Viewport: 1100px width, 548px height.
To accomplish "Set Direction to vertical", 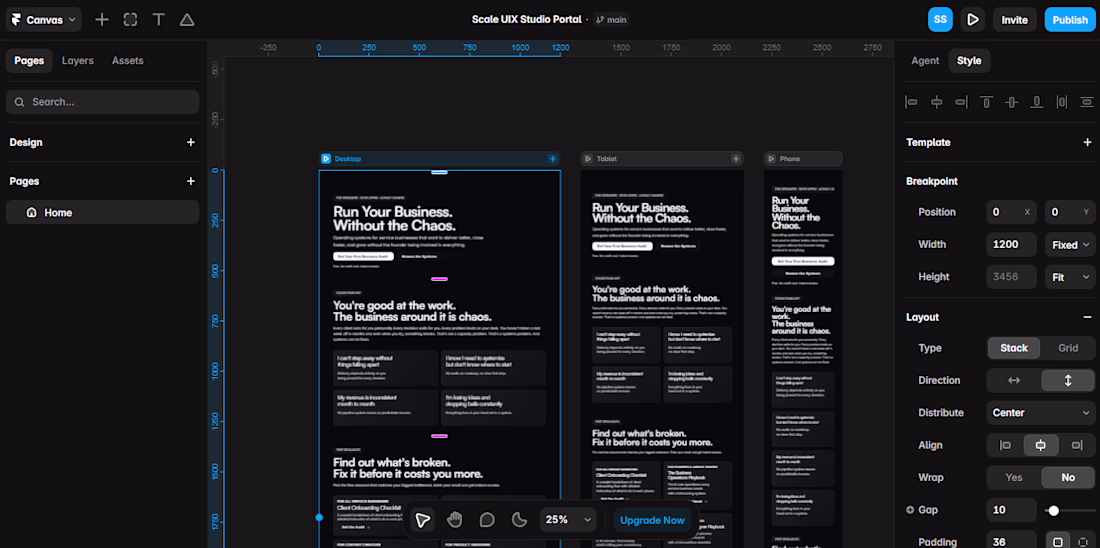I will (1068, 380).
